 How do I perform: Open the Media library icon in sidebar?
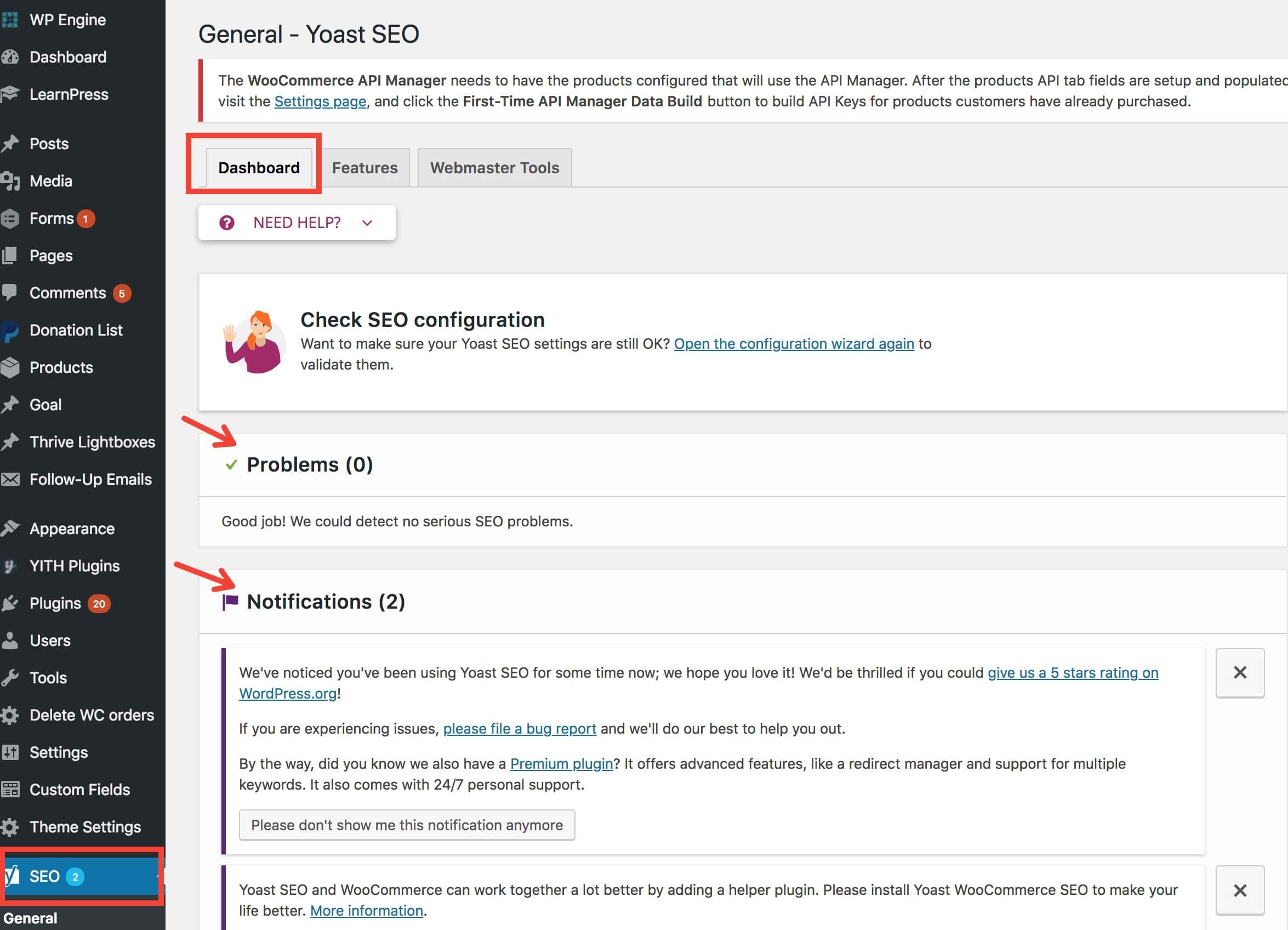(12, 180)
